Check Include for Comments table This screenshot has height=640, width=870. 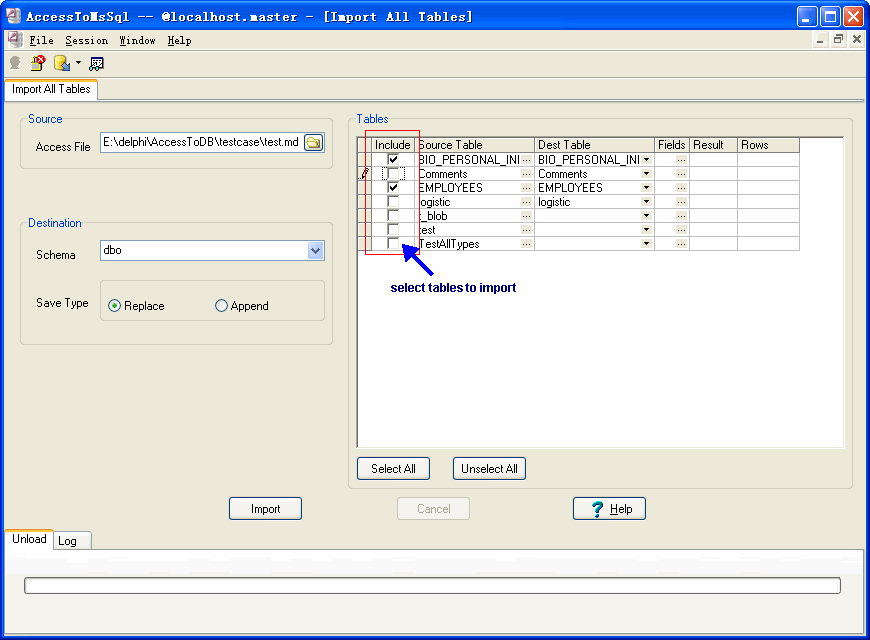click(393, 174)
